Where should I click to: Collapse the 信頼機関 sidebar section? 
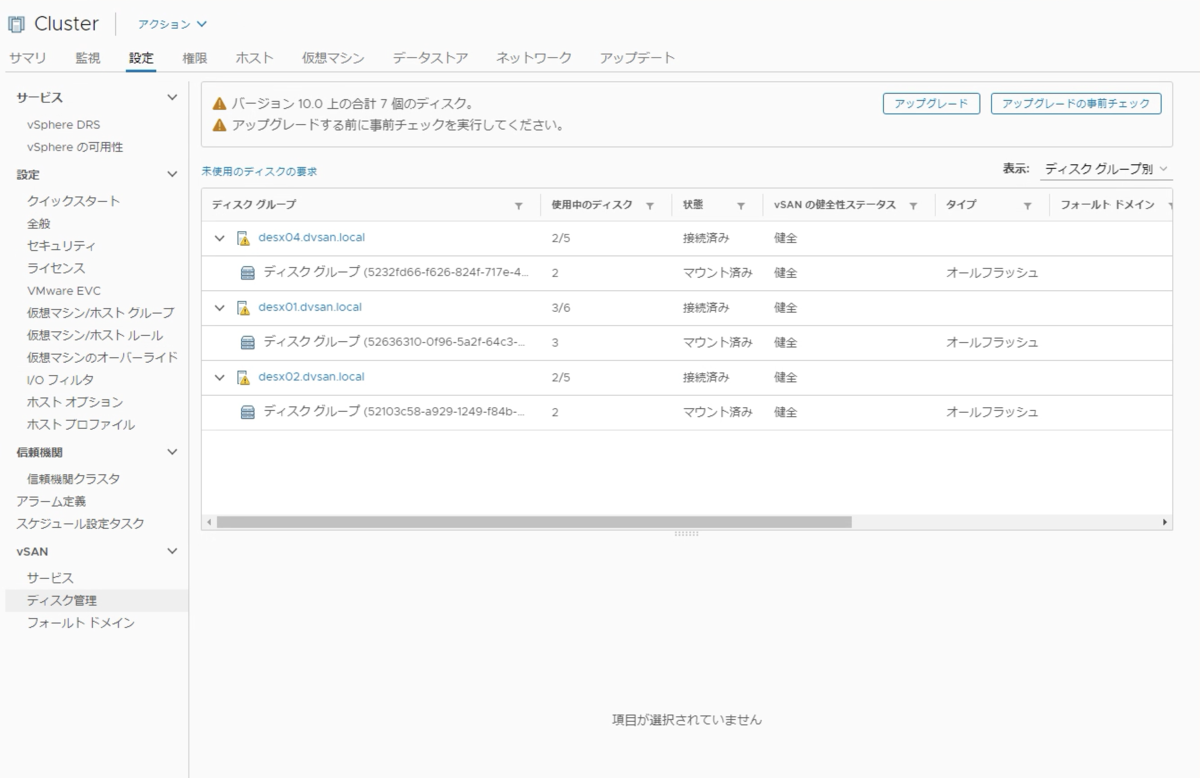coord(172,452)
